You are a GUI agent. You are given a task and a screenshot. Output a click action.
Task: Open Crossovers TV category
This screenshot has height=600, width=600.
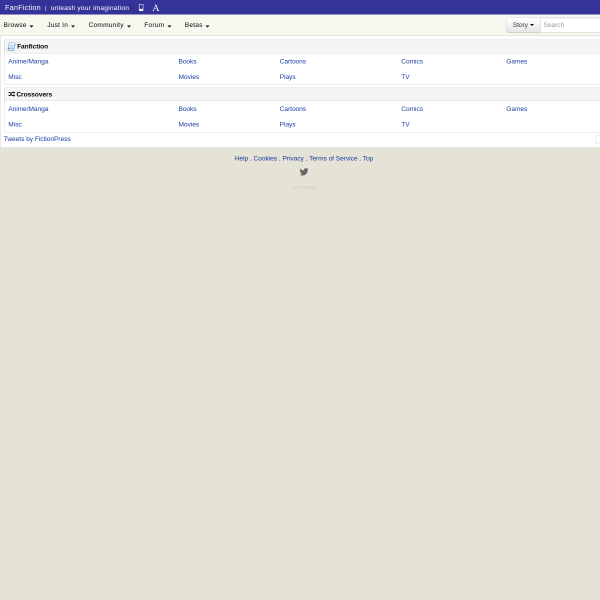pos(405,125)
